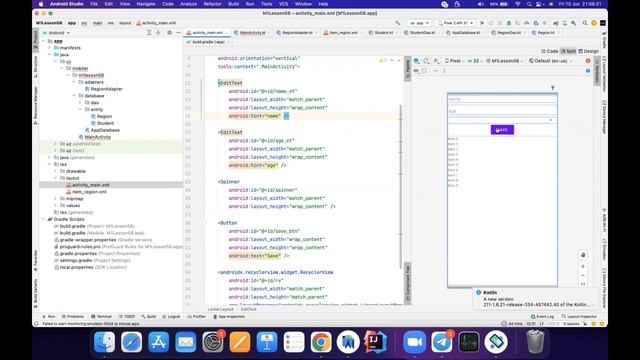640x360 pixels.
Task: Select item_region.xml in project tree
Action: 87,192
